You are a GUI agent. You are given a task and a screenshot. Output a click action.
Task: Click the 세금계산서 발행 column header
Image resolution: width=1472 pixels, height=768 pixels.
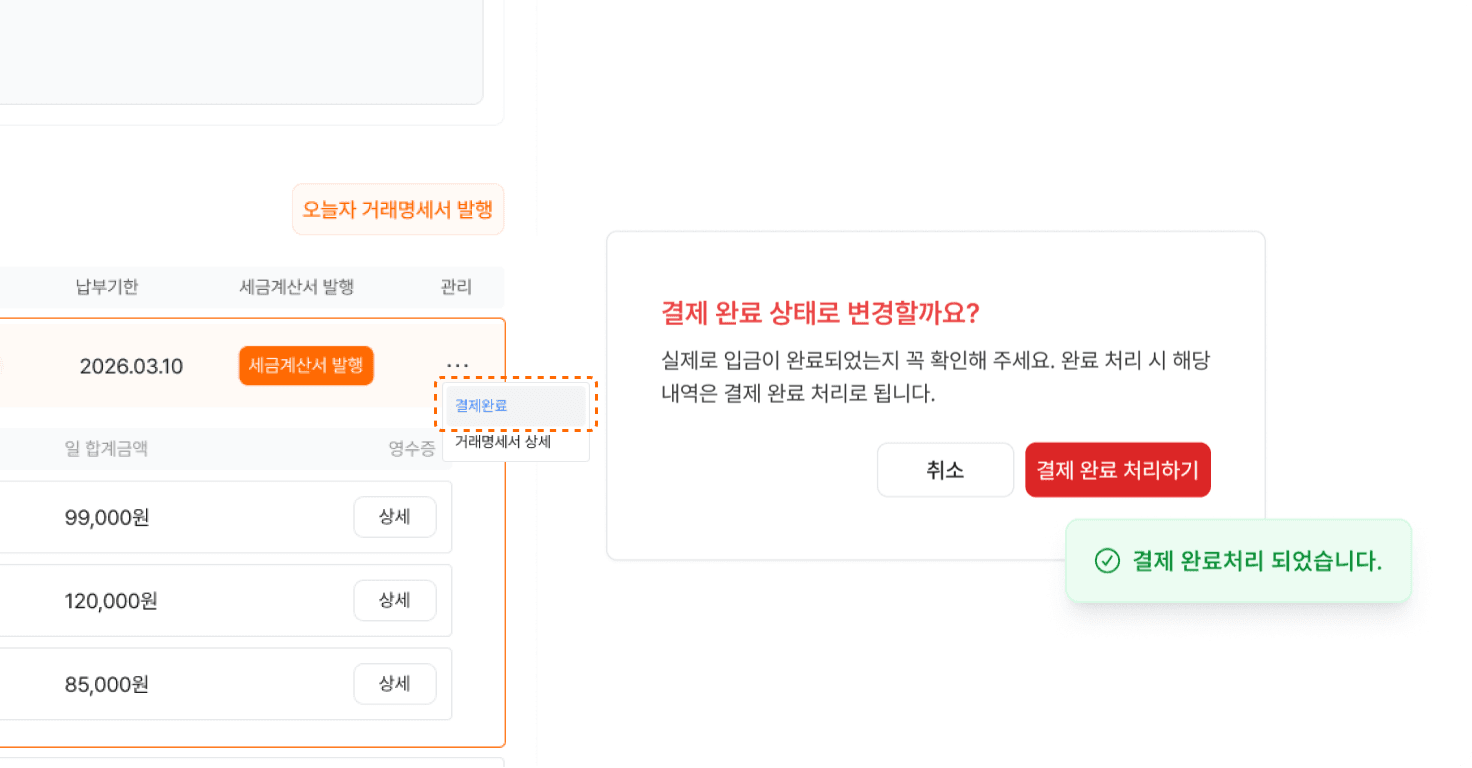click(297, 287)
